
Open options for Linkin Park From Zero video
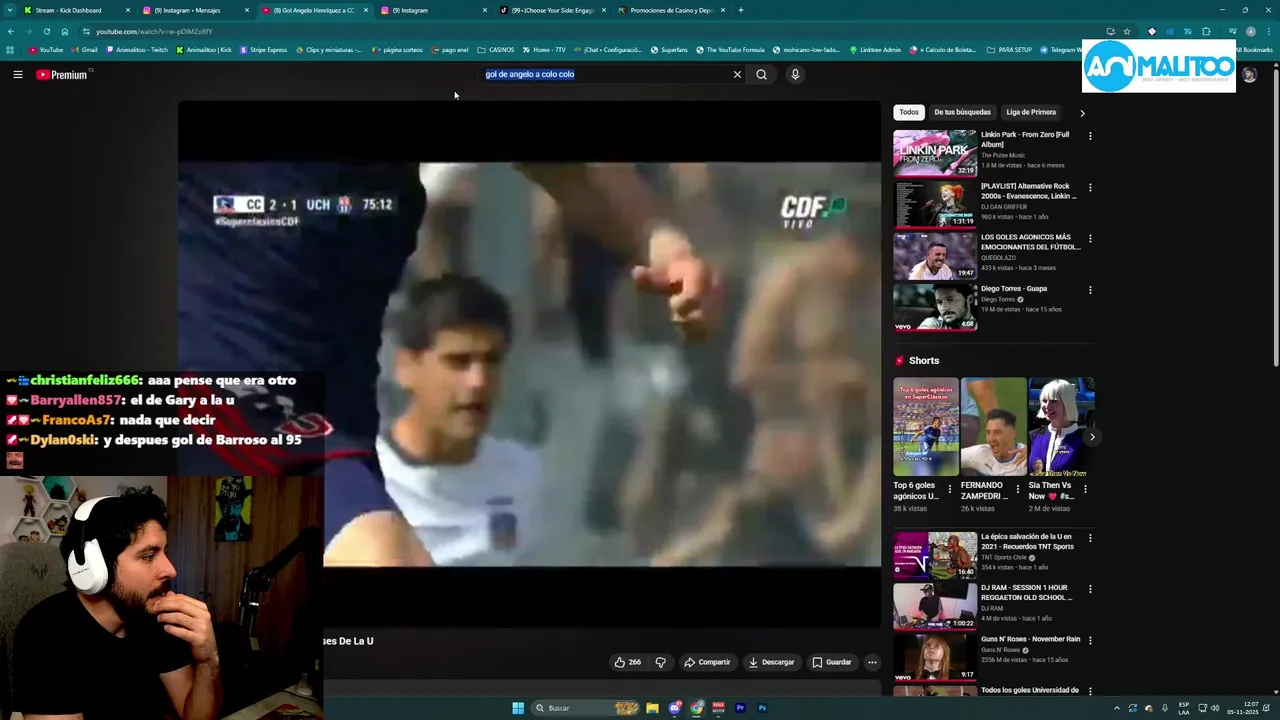click(x=1090, y=136)
